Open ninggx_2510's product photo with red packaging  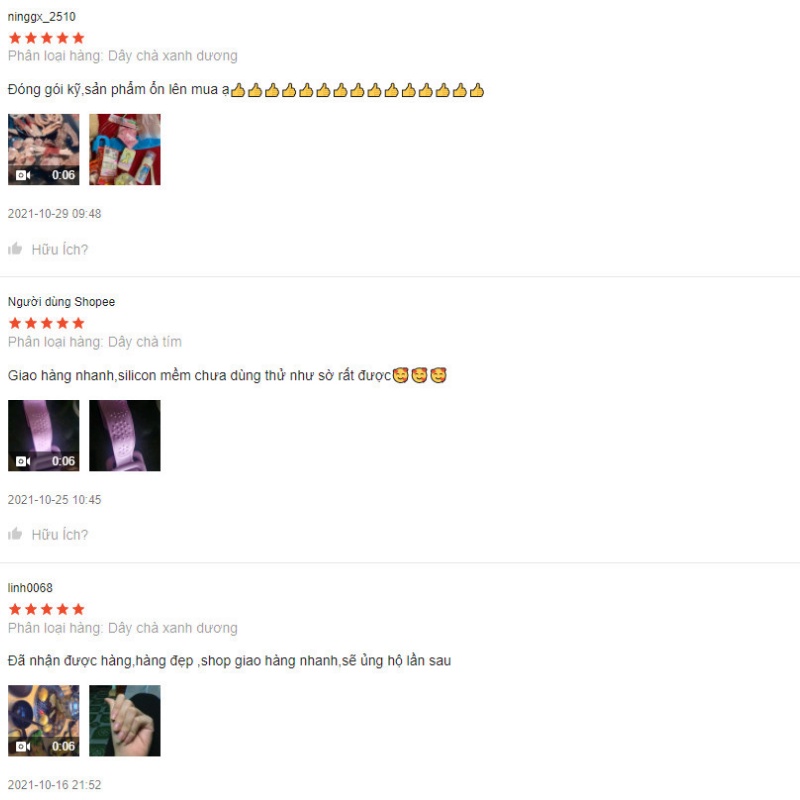tap(124, 149)
